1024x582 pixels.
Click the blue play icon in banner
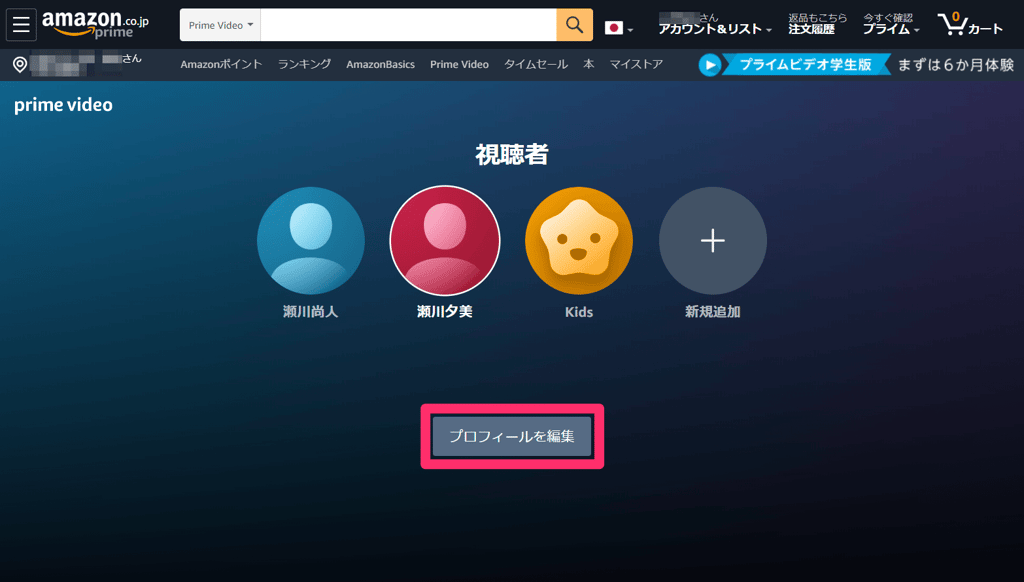(x=710, y=65)
